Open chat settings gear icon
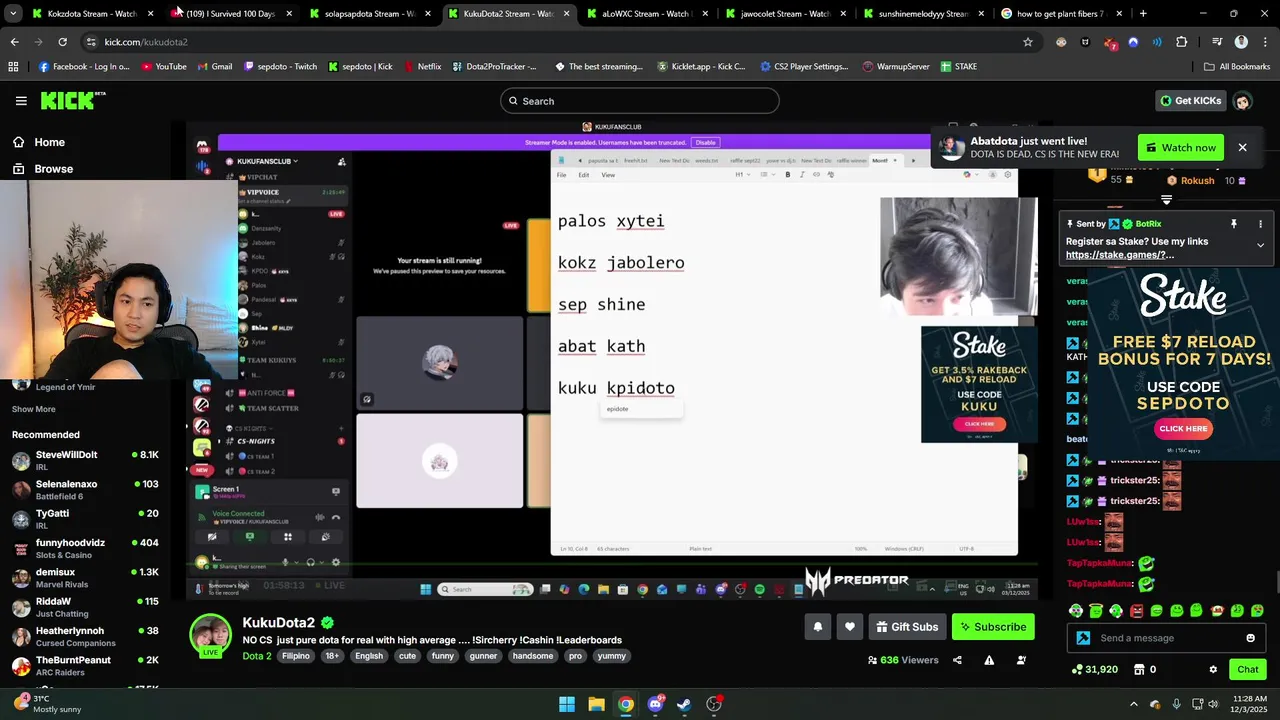The width and height of the screenshot is (1280, 720). [1213, 670]
